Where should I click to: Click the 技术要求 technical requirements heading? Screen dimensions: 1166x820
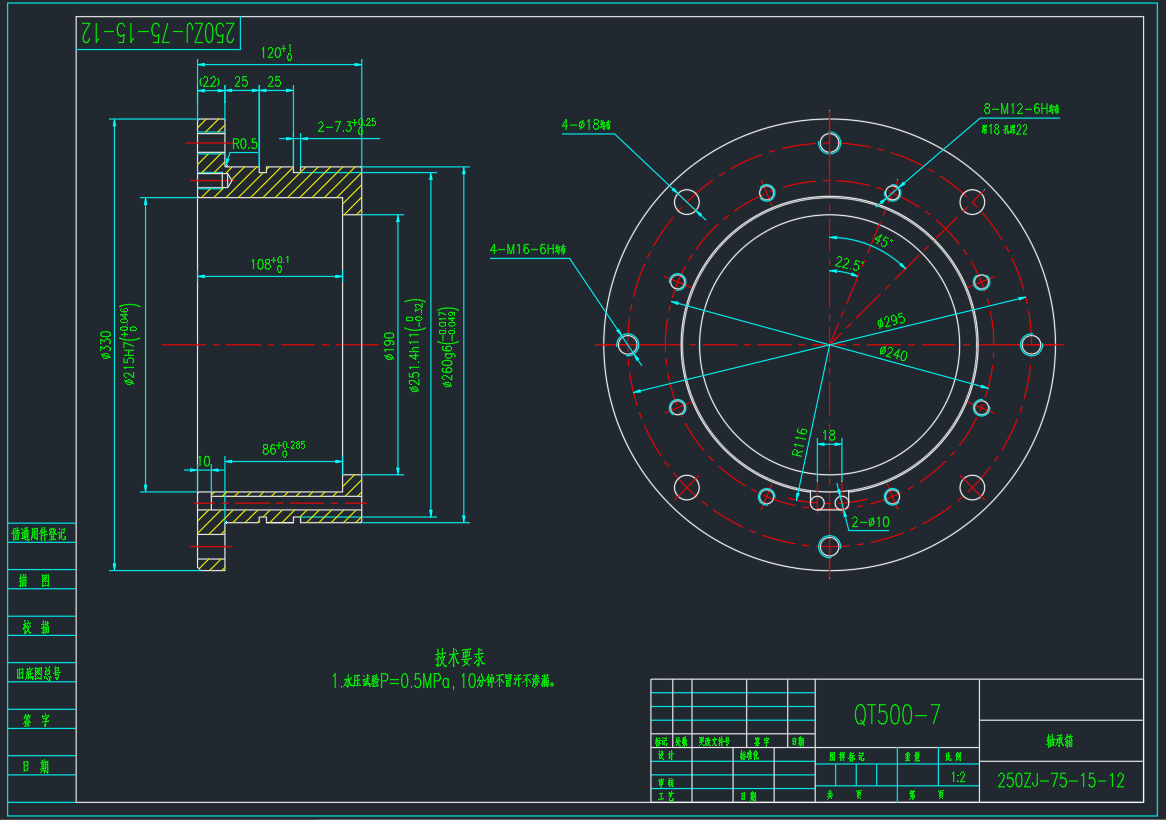point(460,657)
